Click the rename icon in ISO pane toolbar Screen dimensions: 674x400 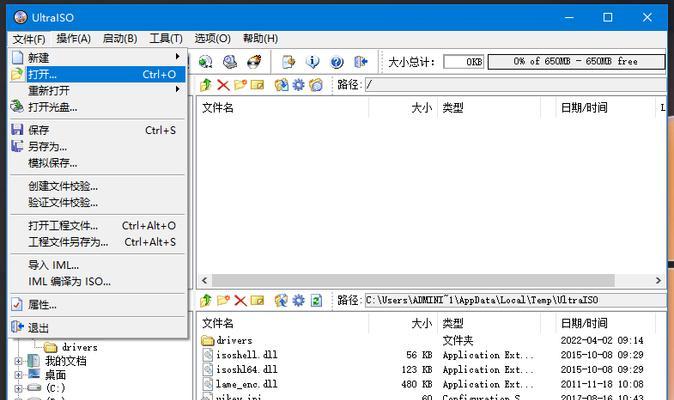tap(257, 85)
